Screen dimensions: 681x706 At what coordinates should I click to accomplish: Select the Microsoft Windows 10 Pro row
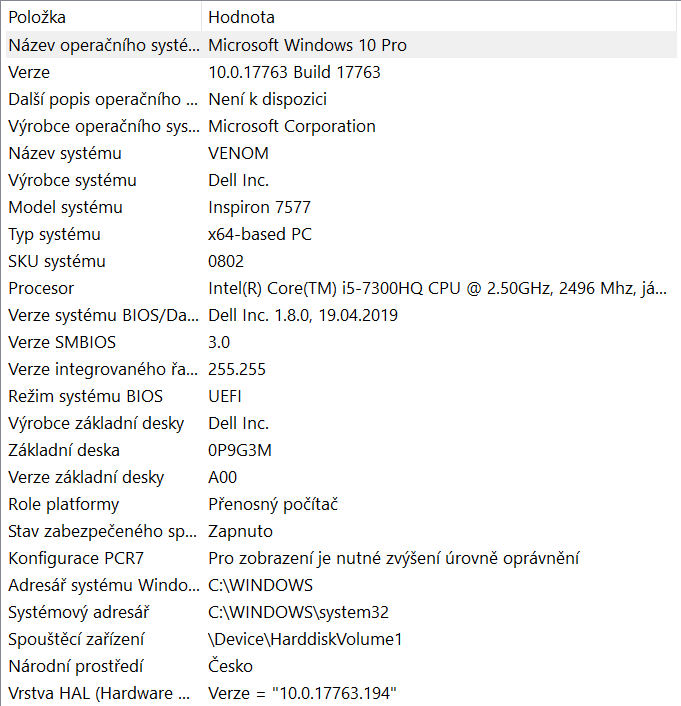click(307, 45)
